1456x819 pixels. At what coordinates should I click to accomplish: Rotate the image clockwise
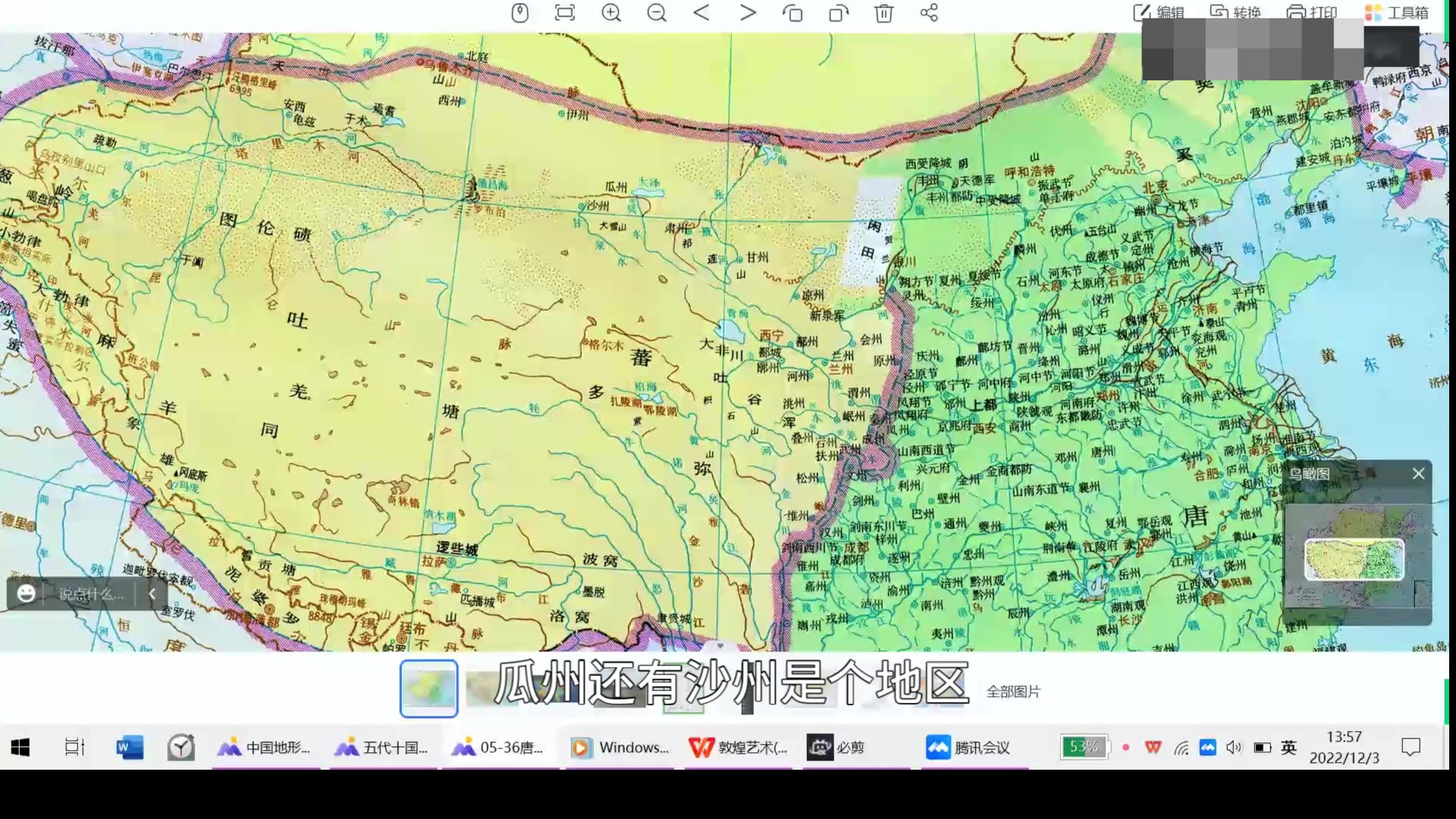click(838, 13)
